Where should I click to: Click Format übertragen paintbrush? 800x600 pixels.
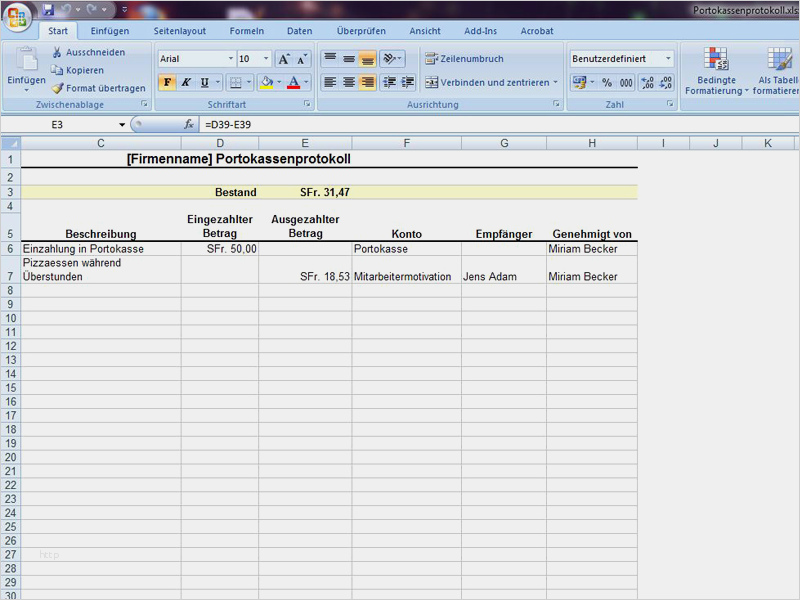58,88
